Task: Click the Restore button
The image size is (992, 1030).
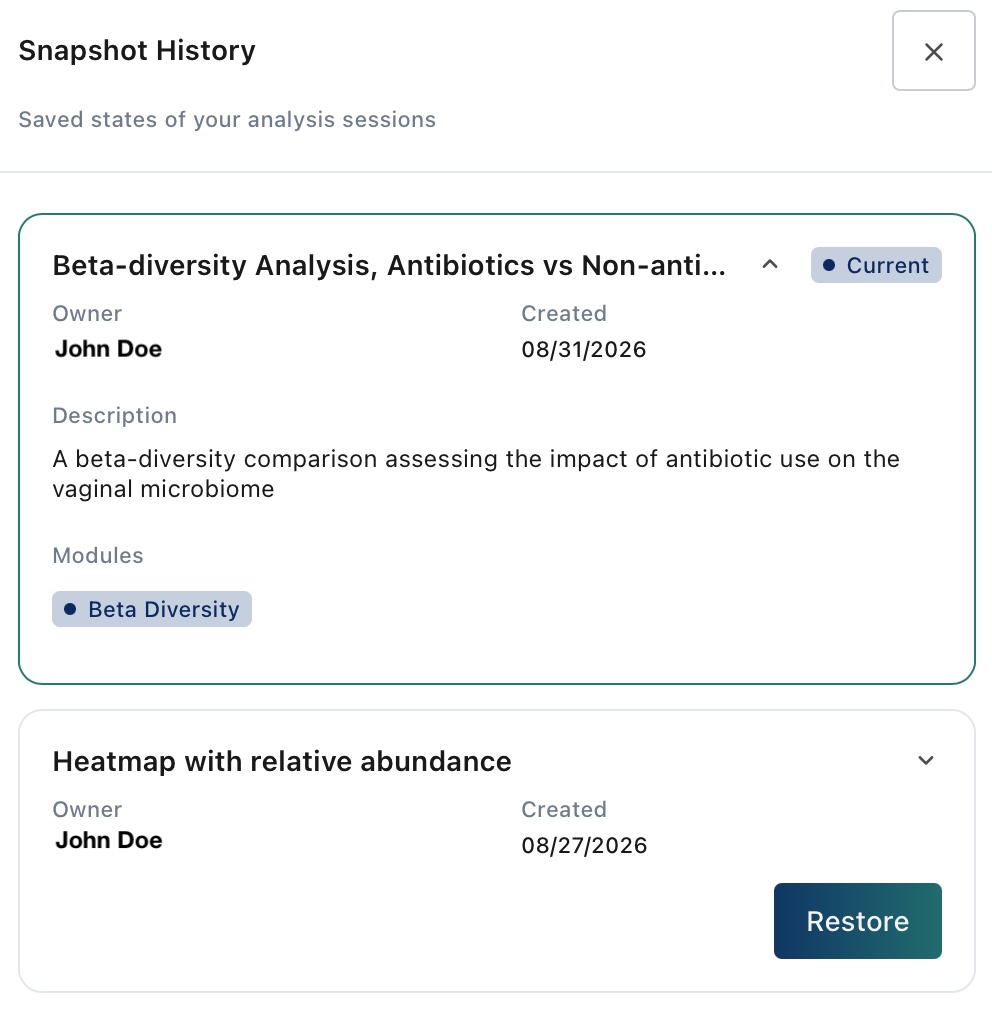Action: [x=857, y=921]
